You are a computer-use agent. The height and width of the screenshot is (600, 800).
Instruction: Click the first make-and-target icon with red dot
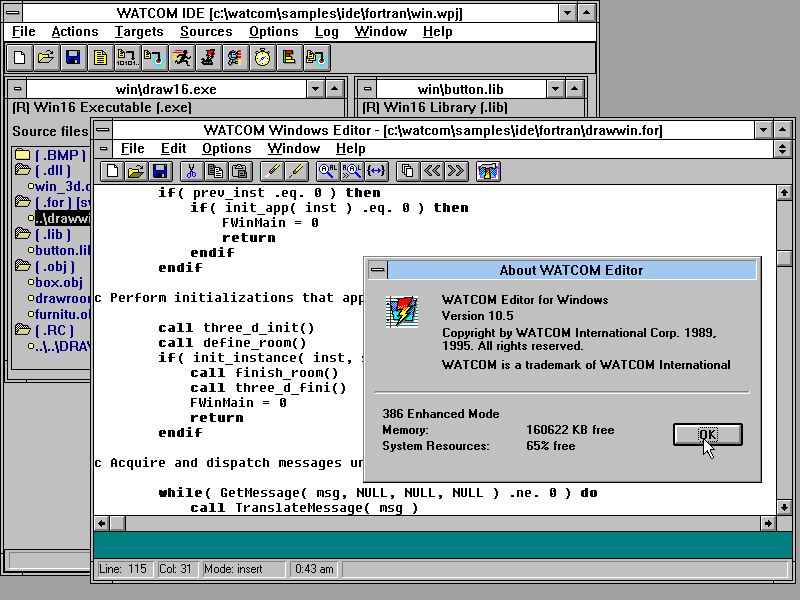point(154,57)
